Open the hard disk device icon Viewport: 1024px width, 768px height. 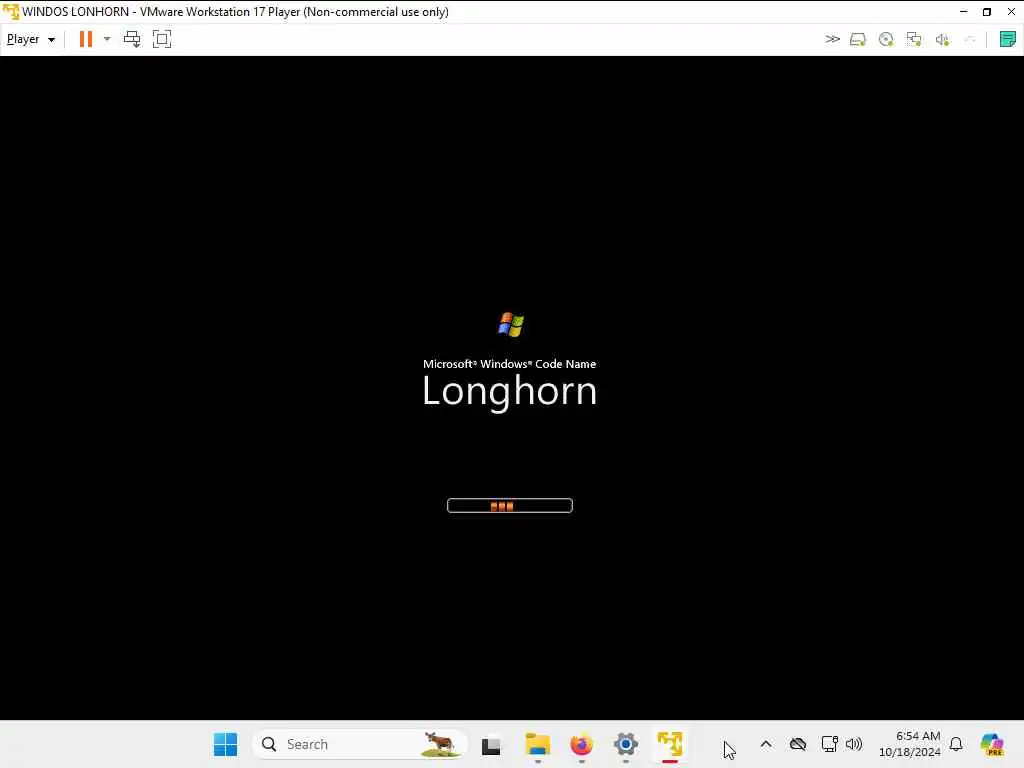(857, 40)
